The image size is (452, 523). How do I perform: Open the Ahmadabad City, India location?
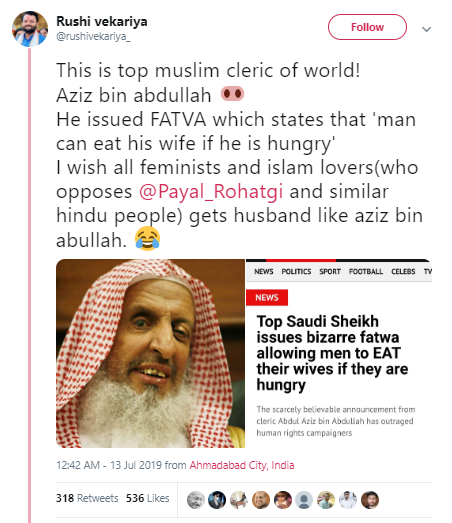pos(242,465)
